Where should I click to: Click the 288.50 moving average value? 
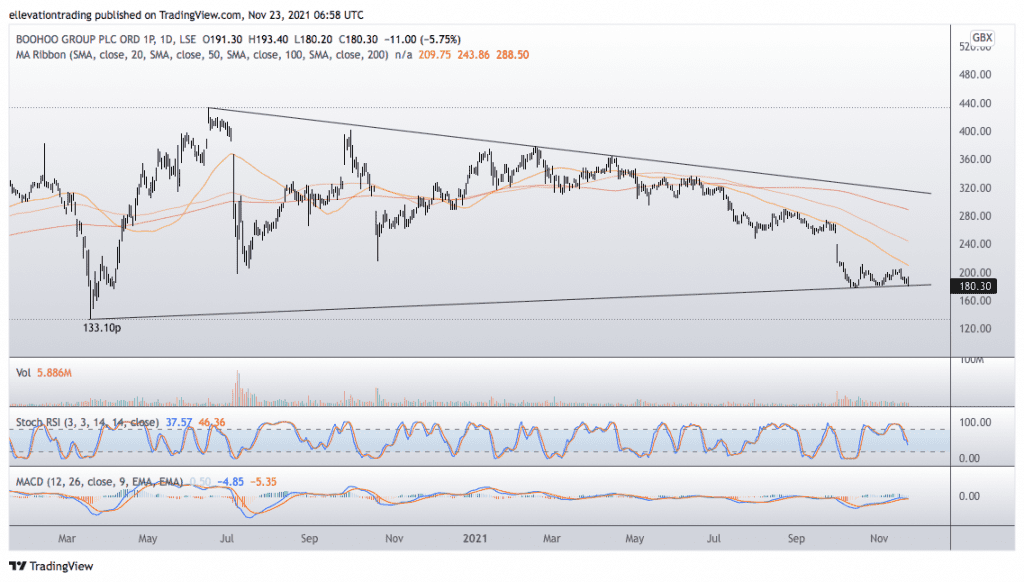(513, 55)
